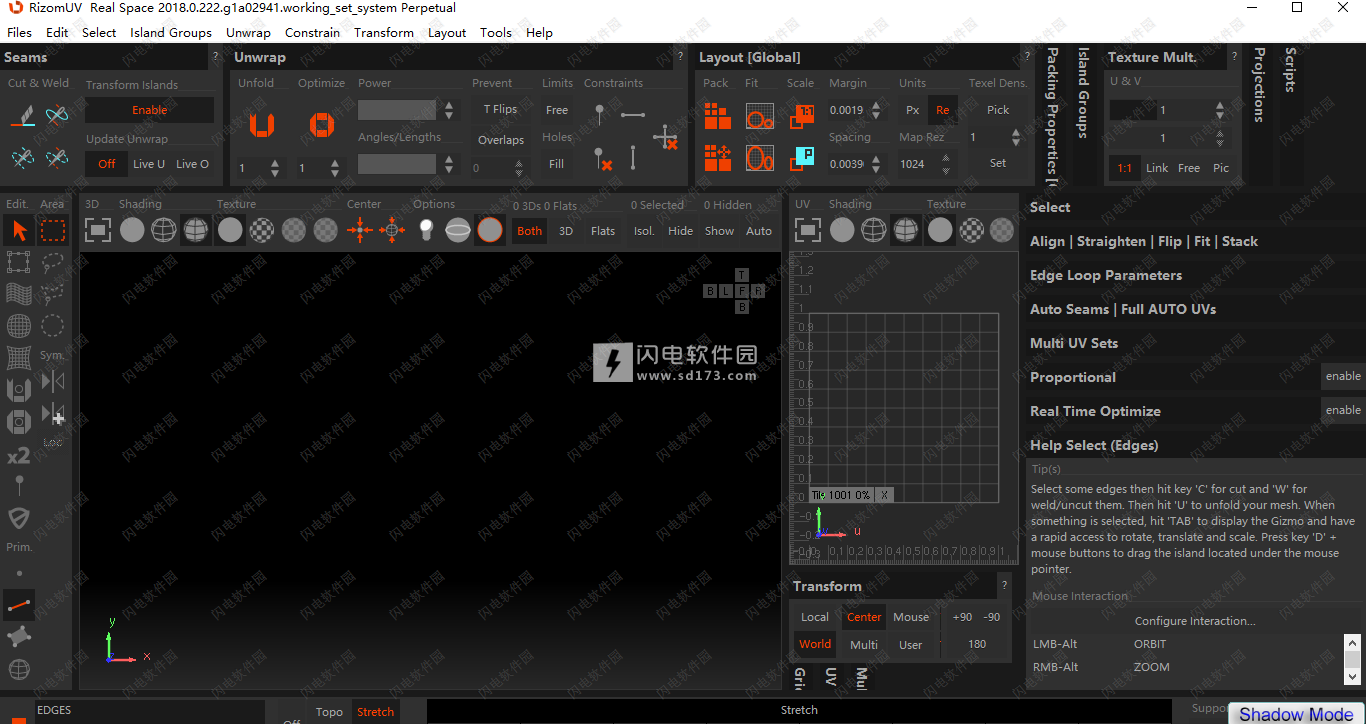
Task: Click the orange Unfold U icon
Action: [x=262, y=125]
